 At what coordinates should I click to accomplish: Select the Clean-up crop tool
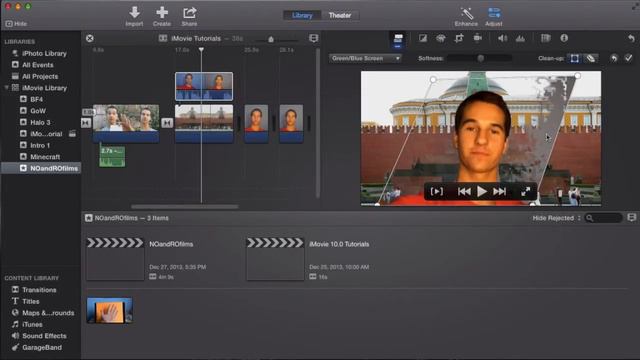(x=574, y=58)
